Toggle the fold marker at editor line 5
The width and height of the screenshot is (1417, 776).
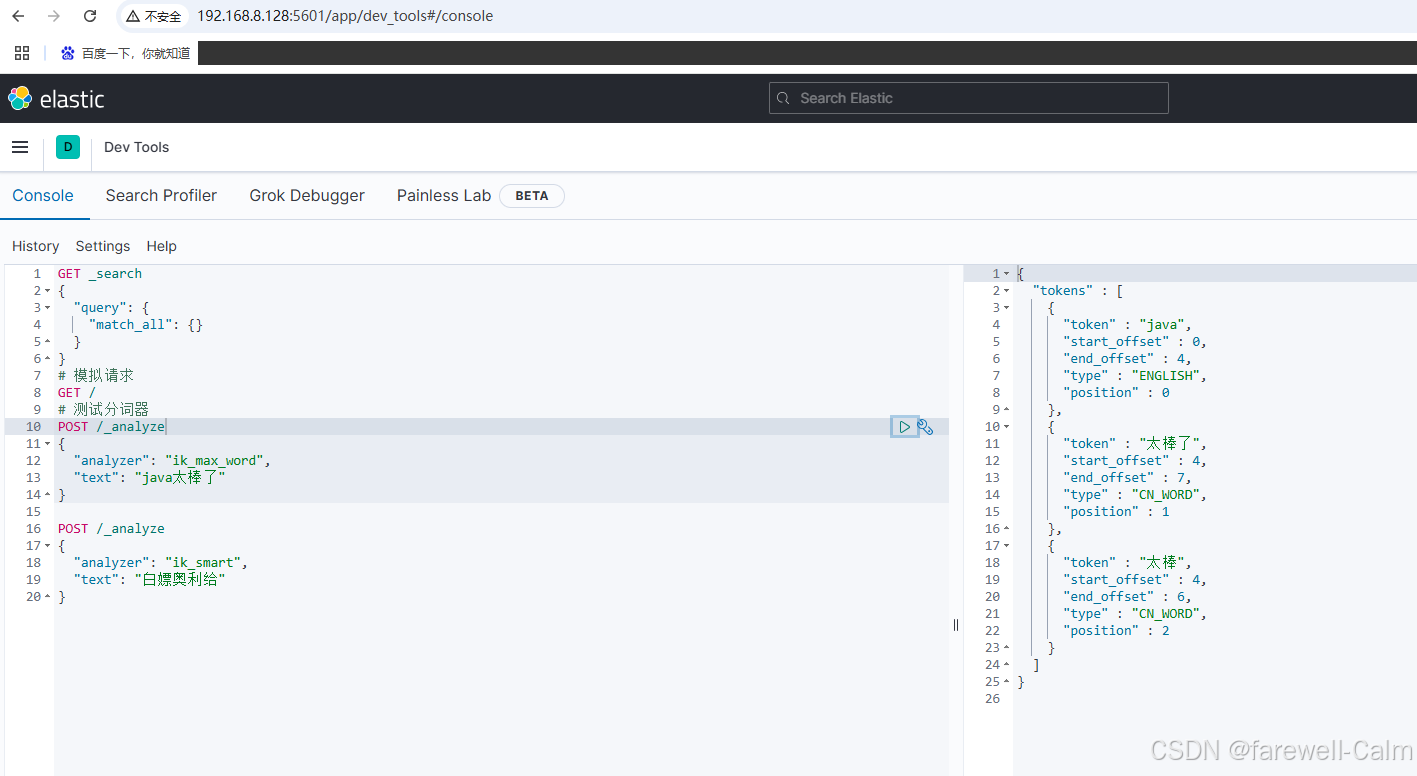coord(47,342)
